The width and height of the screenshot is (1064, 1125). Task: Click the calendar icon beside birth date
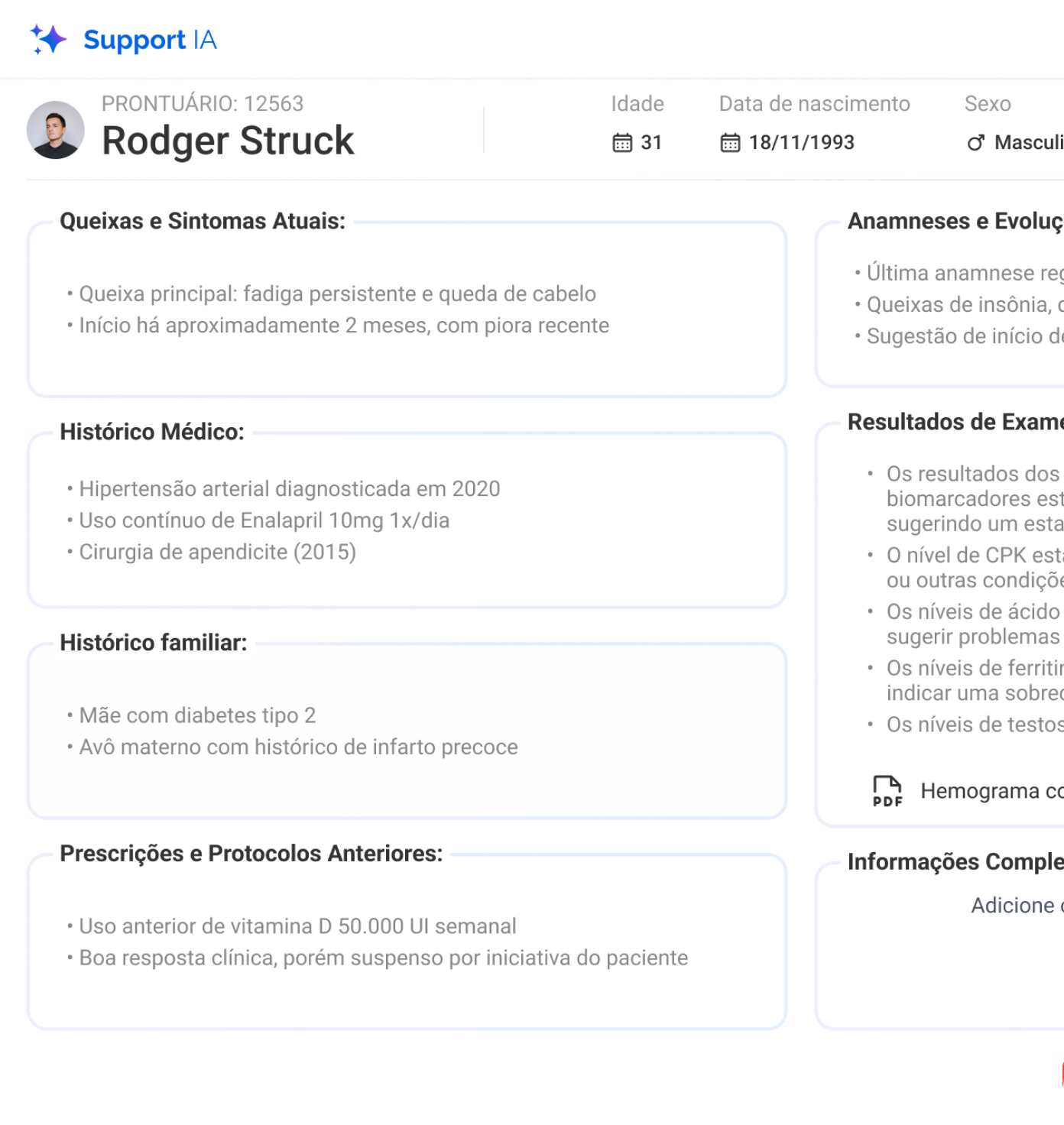click(730, 143)
